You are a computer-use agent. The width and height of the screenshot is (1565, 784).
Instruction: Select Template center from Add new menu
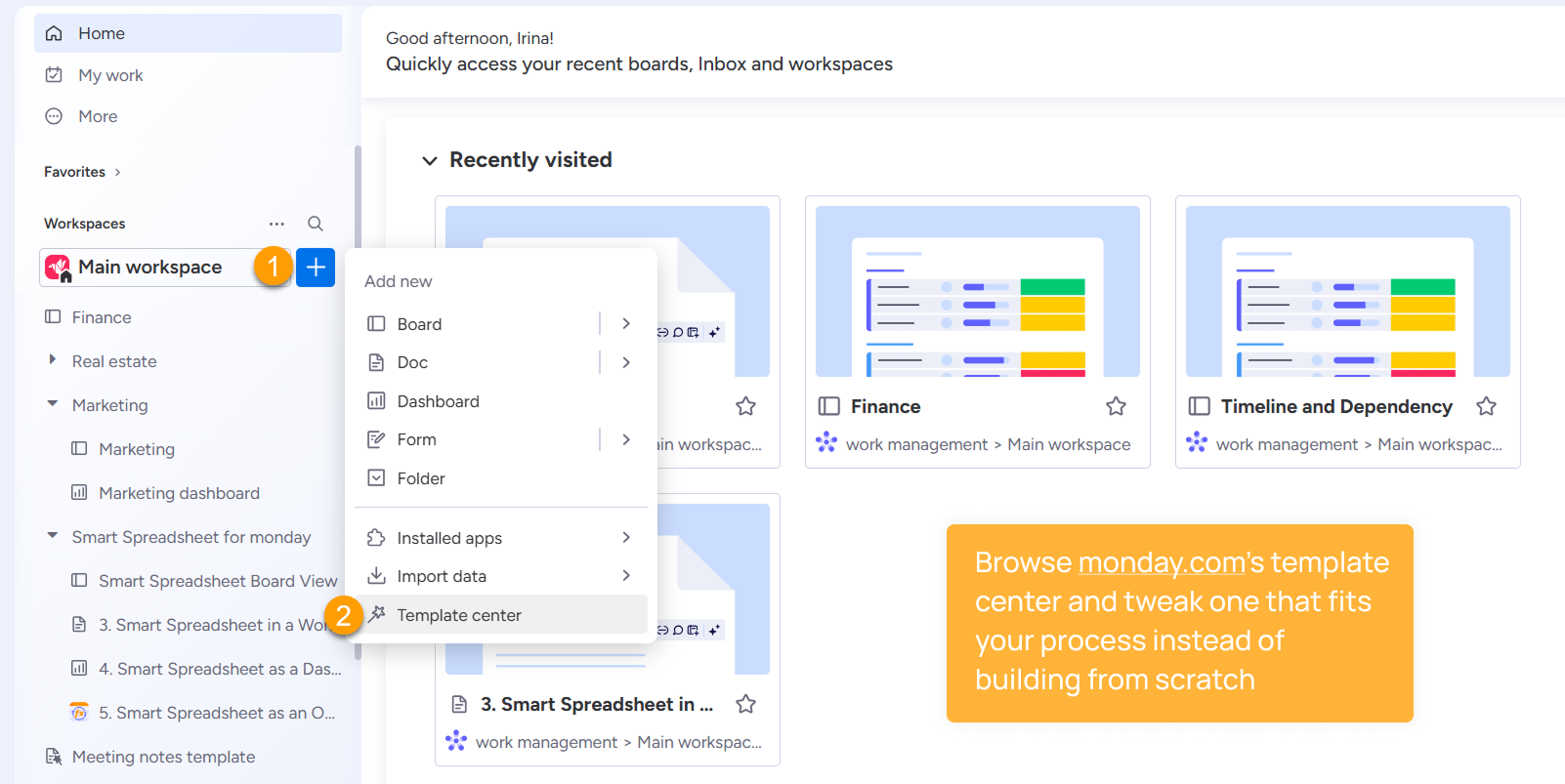coord(459,615)
